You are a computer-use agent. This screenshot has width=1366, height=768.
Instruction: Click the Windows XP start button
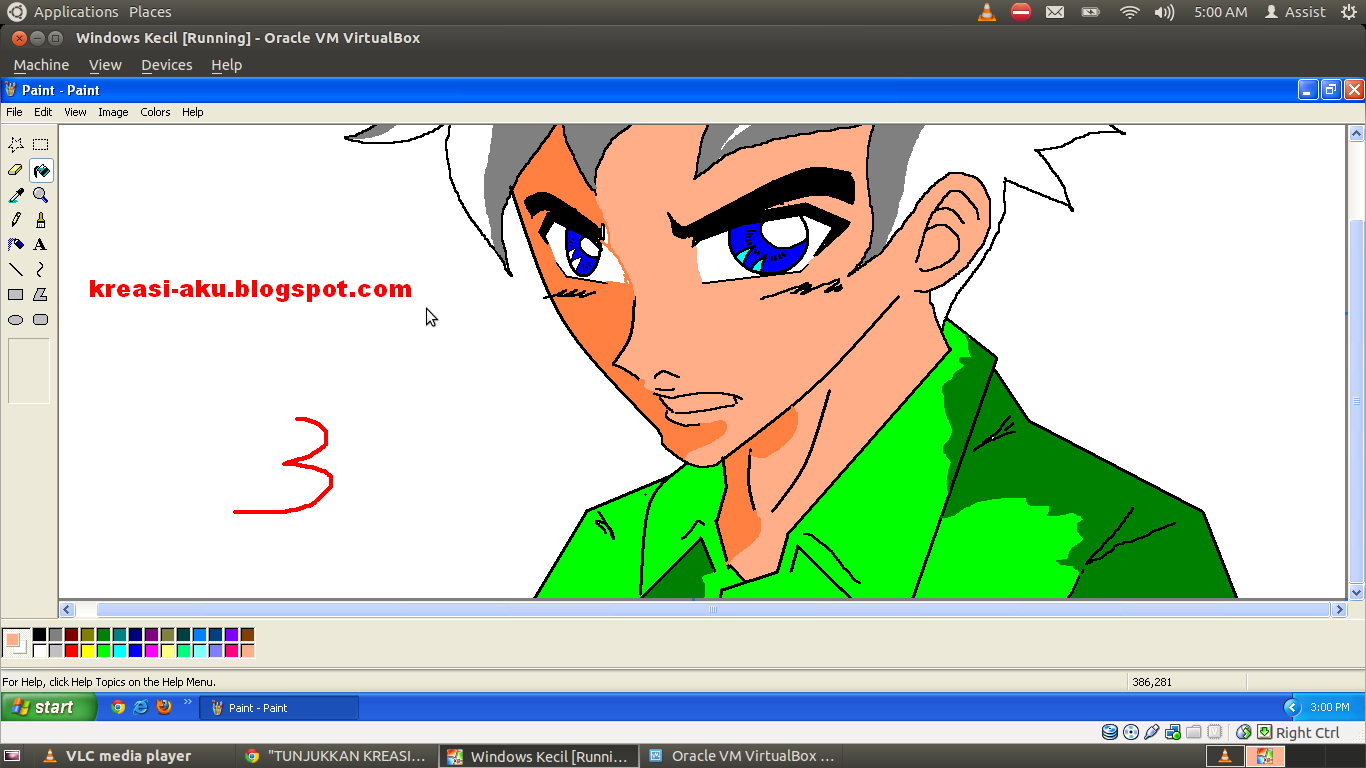point(49,707)
